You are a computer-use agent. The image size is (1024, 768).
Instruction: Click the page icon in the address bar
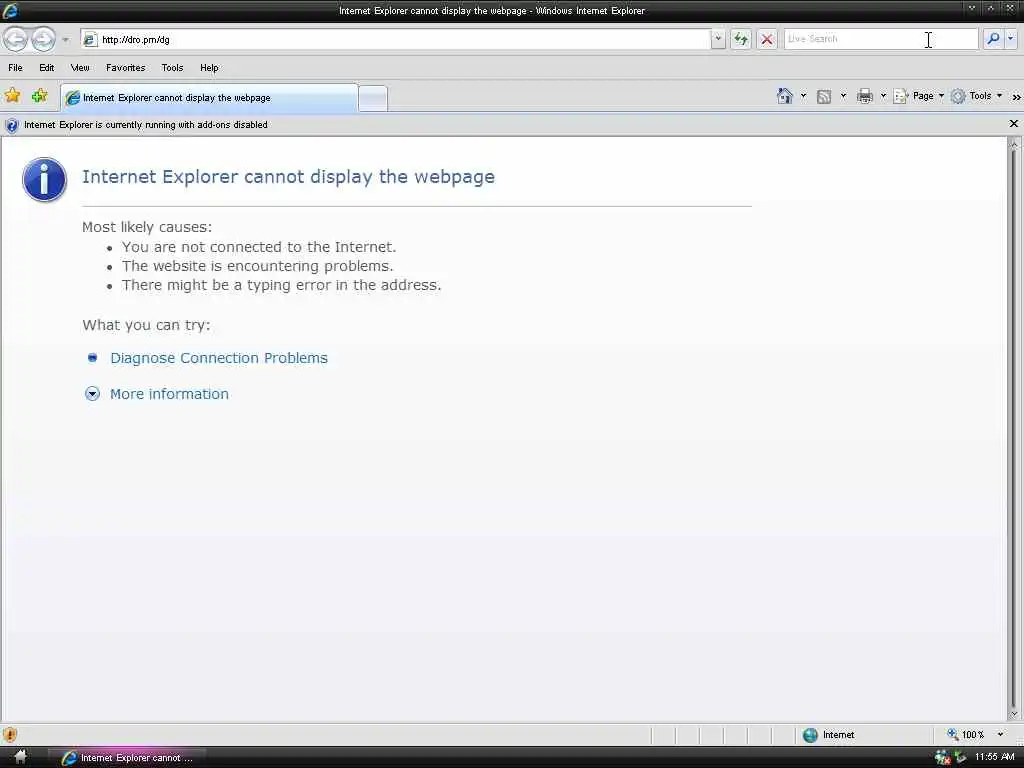[90, 40]
